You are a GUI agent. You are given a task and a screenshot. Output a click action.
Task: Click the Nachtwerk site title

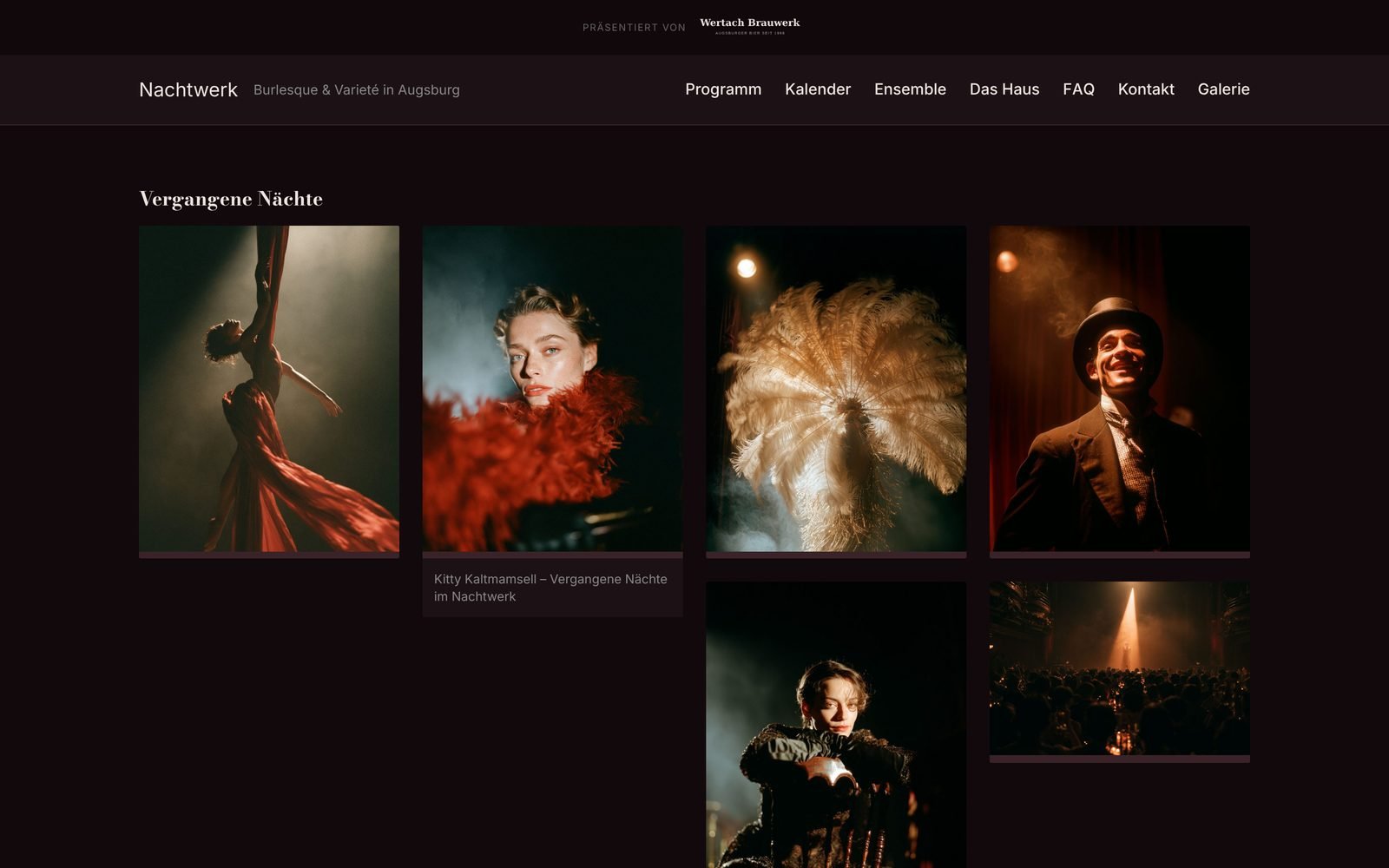188,89
